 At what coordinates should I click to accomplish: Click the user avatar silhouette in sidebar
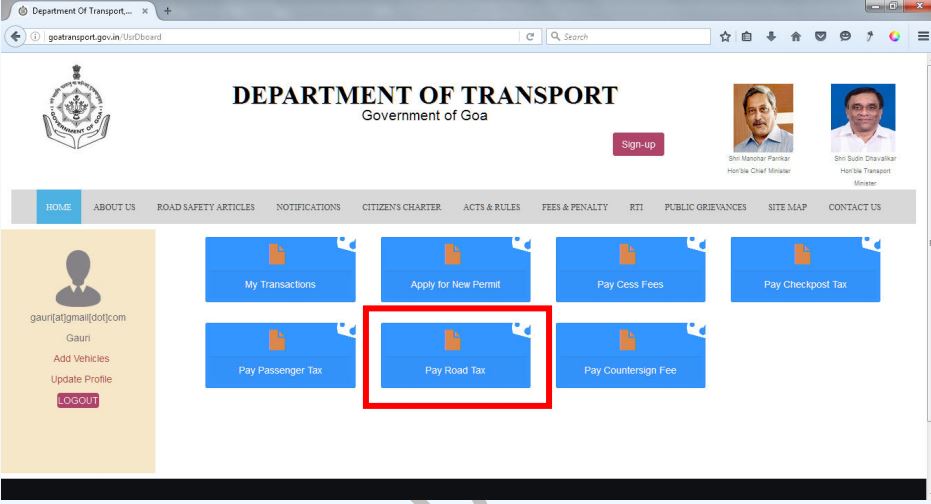[x=78, y=278]
